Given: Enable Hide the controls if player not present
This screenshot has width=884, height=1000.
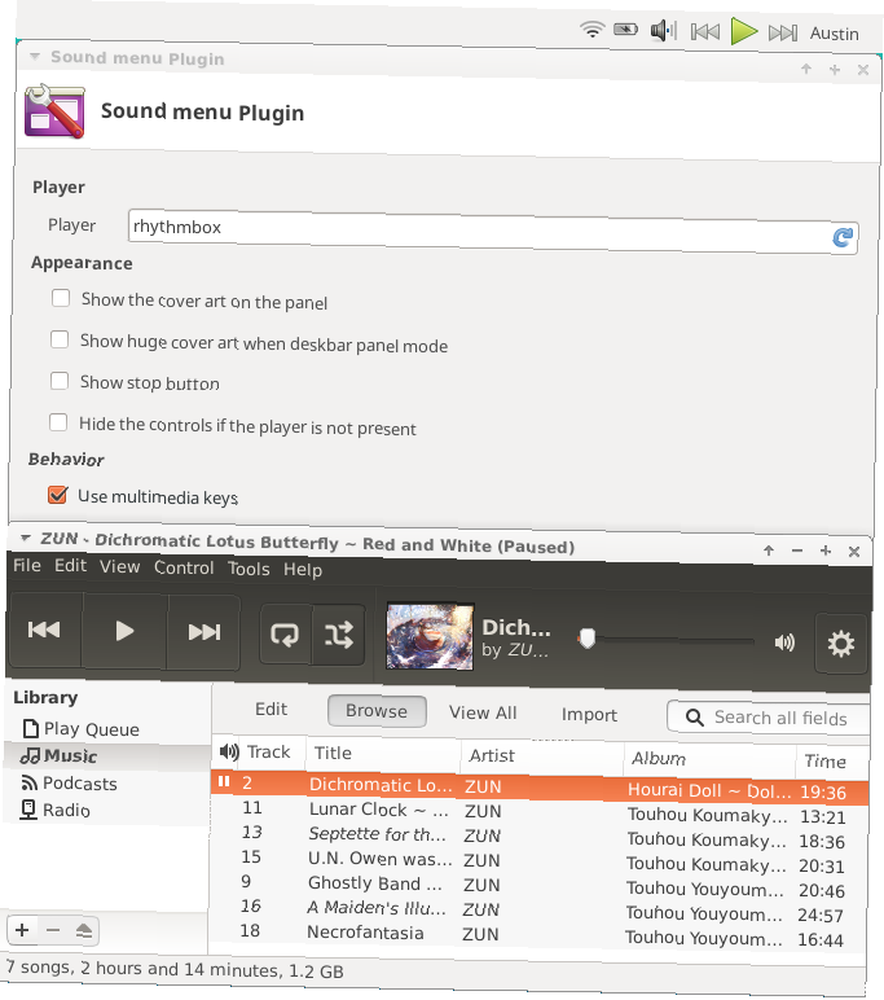Looking at the screenshot, I should [x=58, y=422].
